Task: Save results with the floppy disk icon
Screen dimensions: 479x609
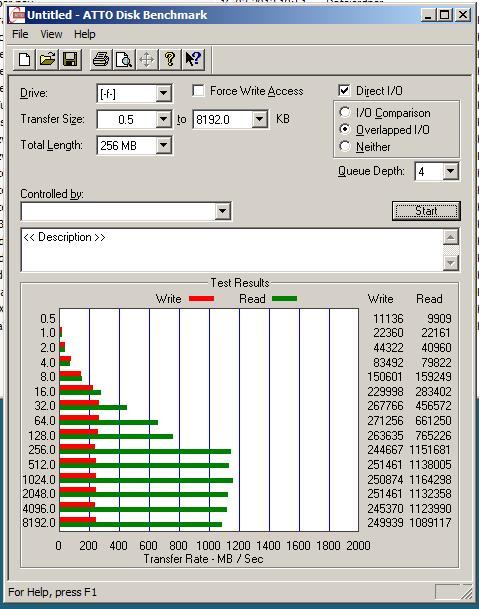Action: 70,59
